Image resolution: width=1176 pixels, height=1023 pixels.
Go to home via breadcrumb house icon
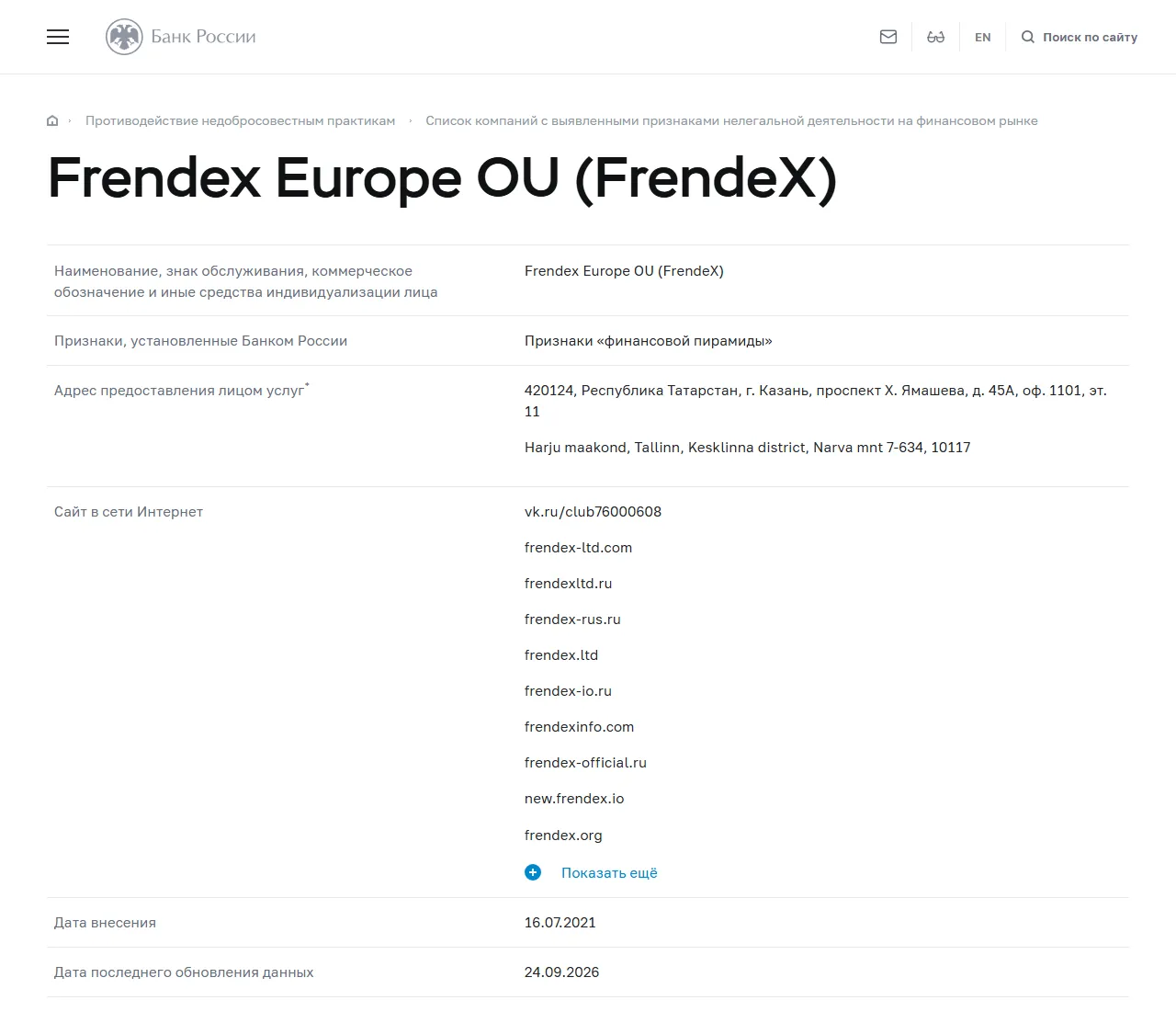[x=52, y=120]
